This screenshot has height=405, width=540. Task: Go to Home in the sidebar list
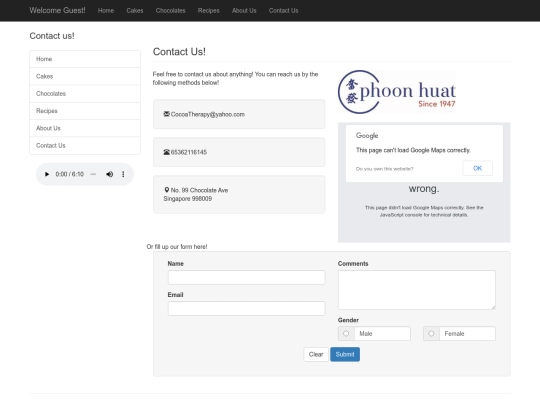click(x=85, y=59)
